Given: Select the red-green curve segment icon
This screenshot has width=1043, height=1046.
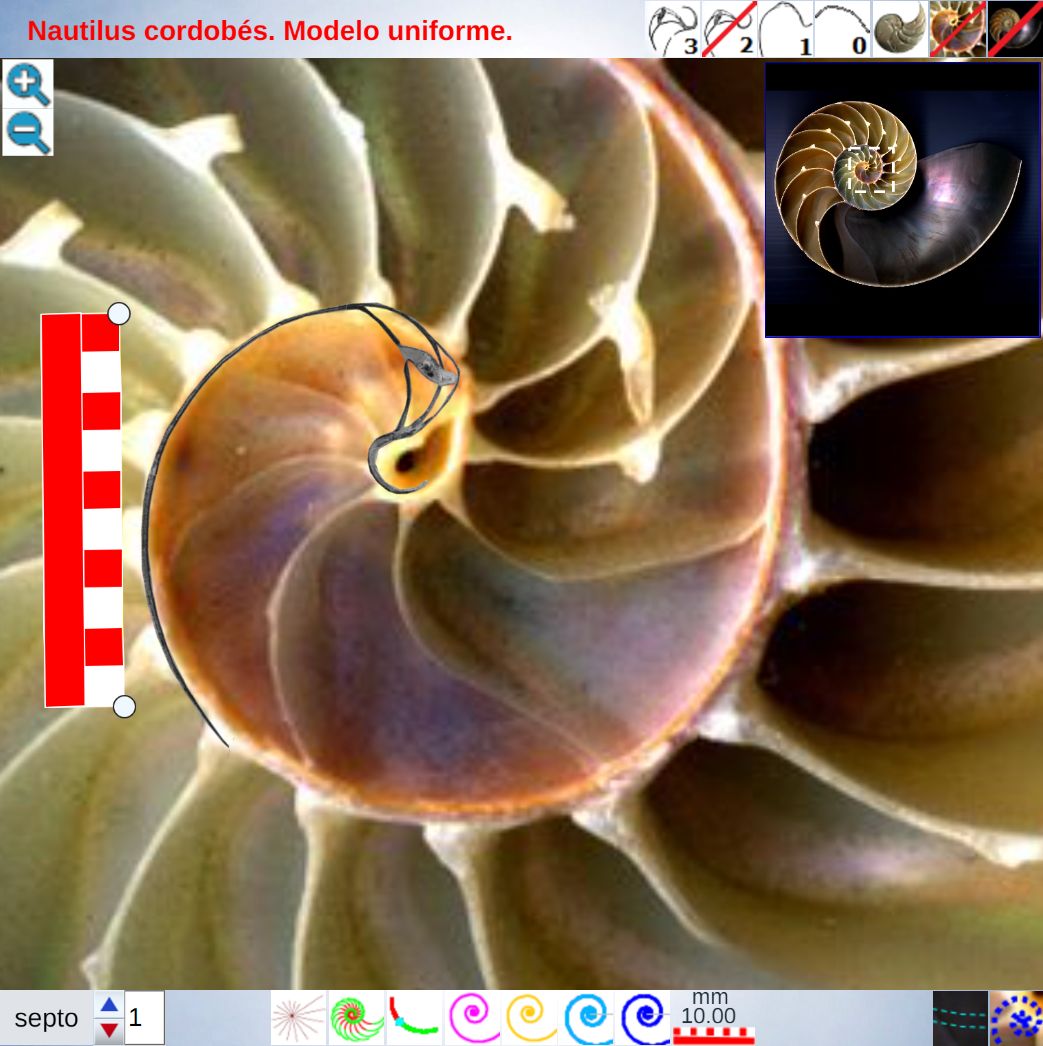Looking at the screenshot, I should click(414, 1018).
